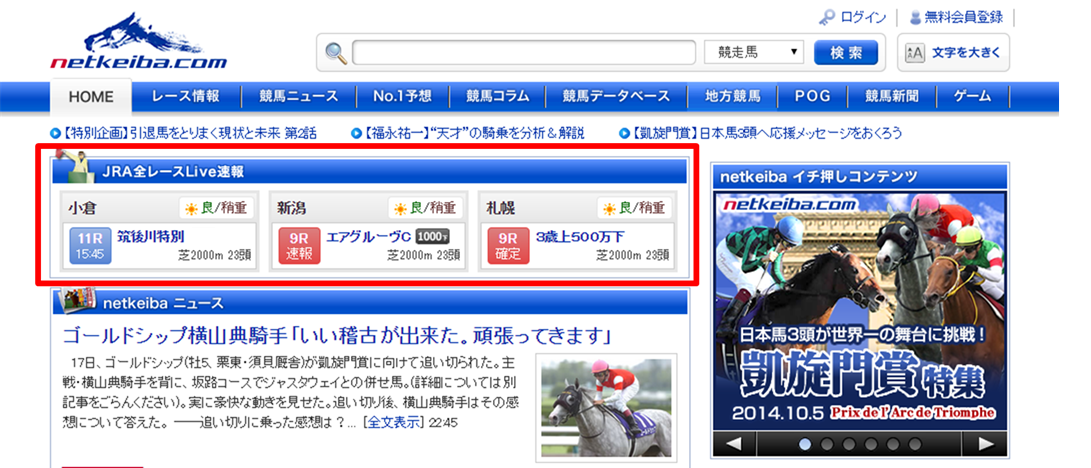Click the 1000 badge beside エアグルーヴC
Image resolution: width=1091 pixels, height=468 pixels.
pos(431,236)
